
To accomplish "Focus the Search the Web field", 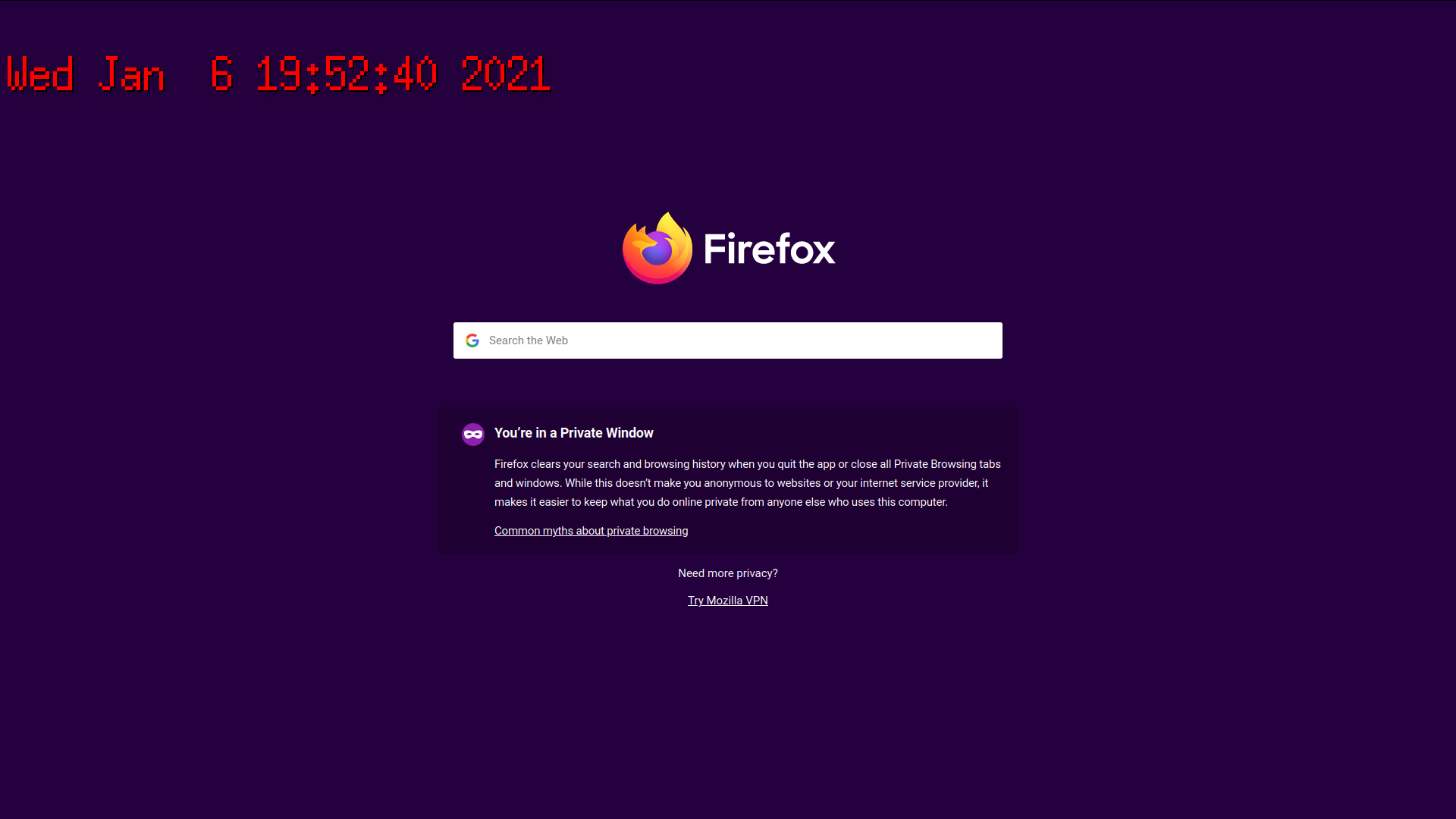I will point(727,340).
